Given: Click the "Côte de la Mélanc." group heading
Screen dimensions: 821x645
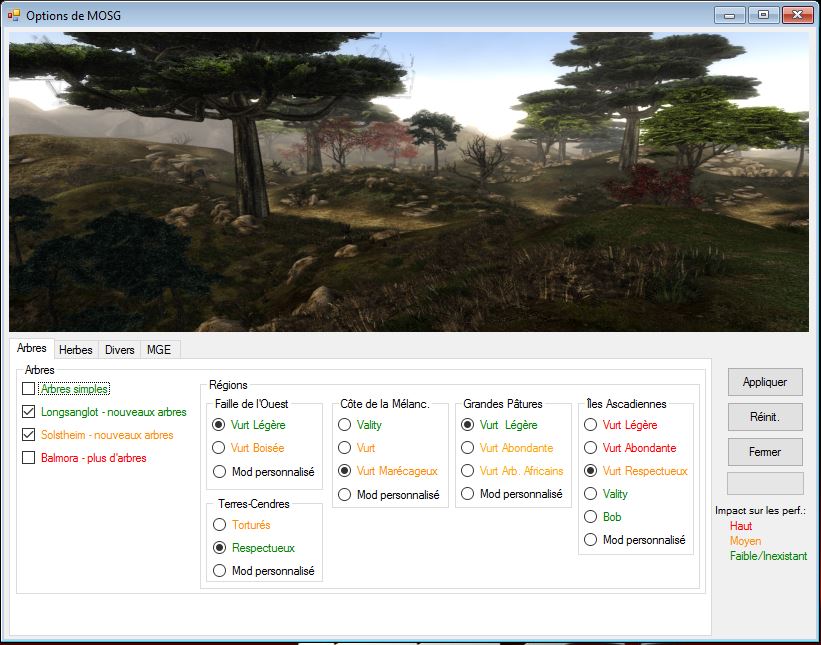Looking at the screenshot, I should click(385, 404).
